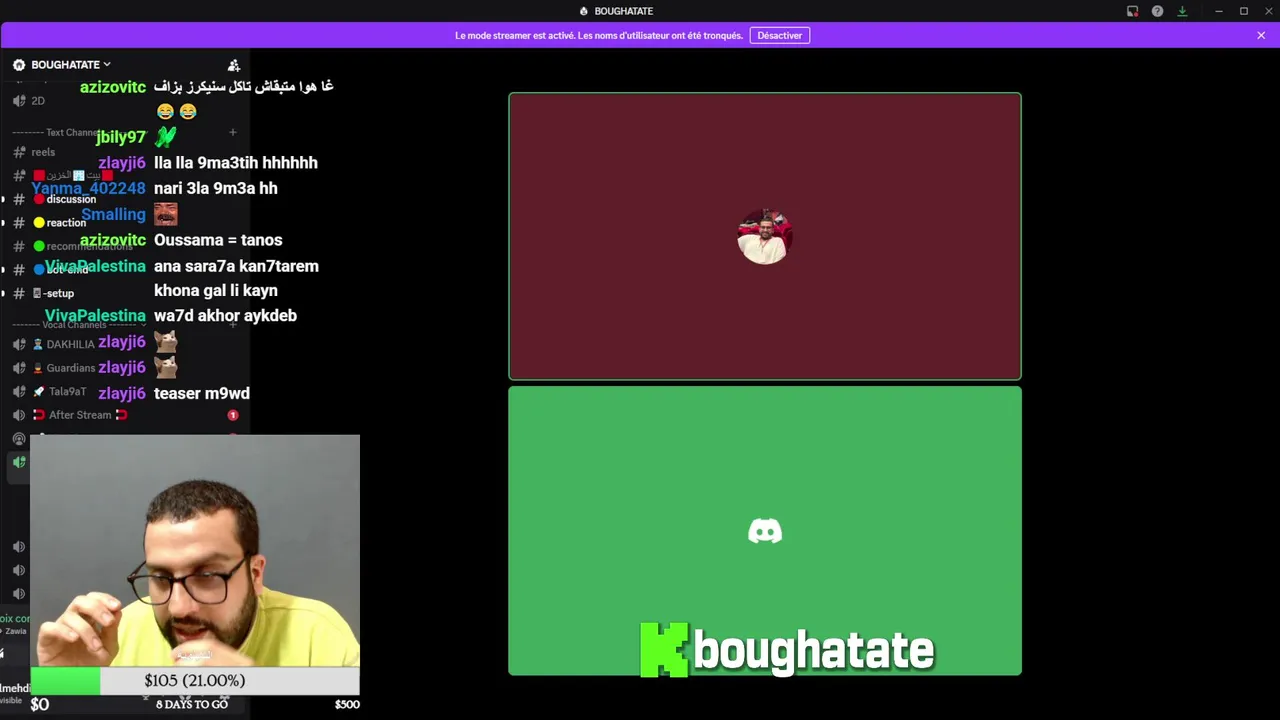
Task: Click the stage channel icon below After Stream
Action: tap(19, 438)
